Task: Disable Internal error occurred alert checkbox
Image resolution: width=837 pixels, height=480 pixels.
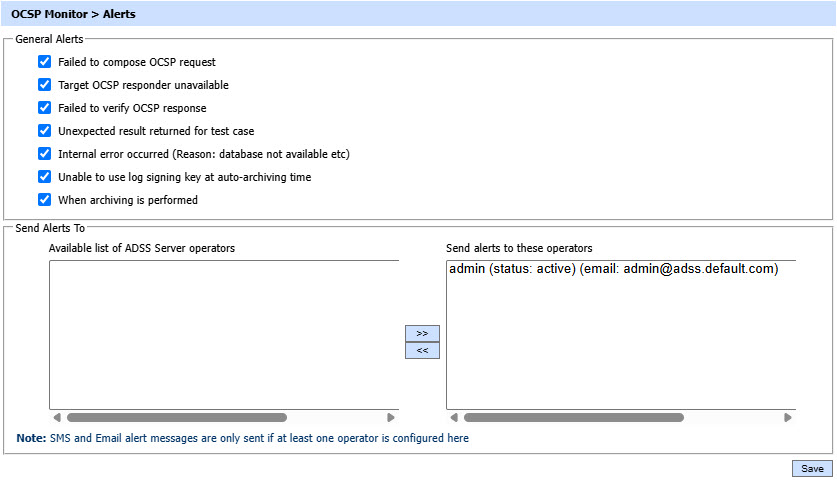Action: click(x=44, y=154)
